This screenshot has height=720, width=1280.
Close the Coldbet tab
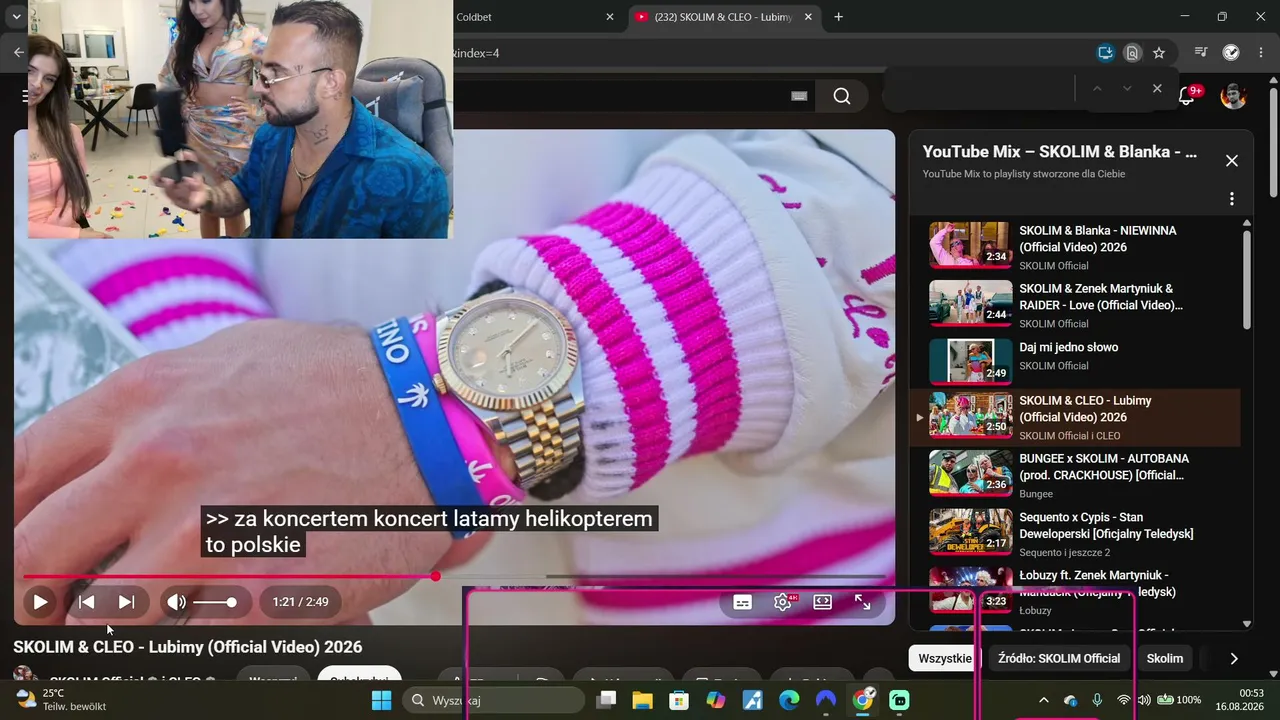pos(610,17)
